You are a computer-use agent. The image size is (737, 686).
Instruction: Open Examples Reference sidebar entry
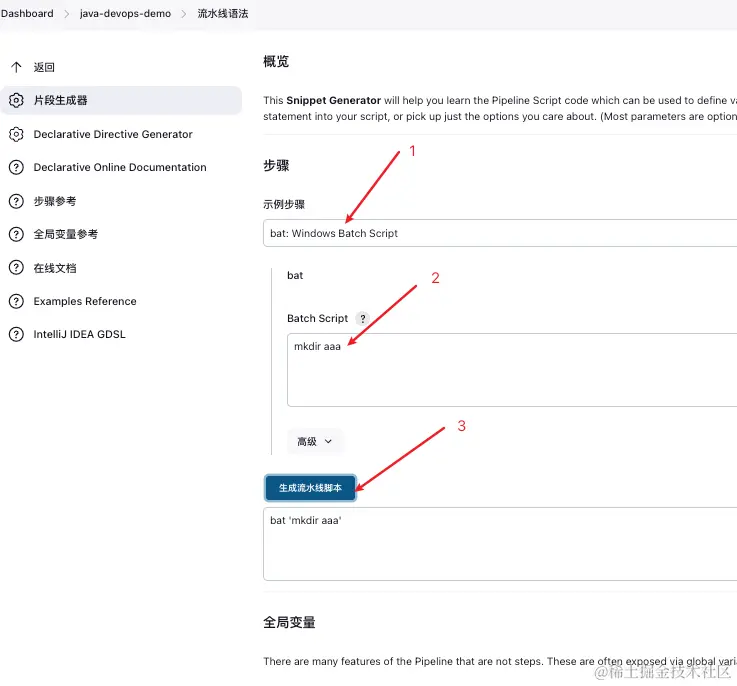pyautogui.click(x=121, y=301)
